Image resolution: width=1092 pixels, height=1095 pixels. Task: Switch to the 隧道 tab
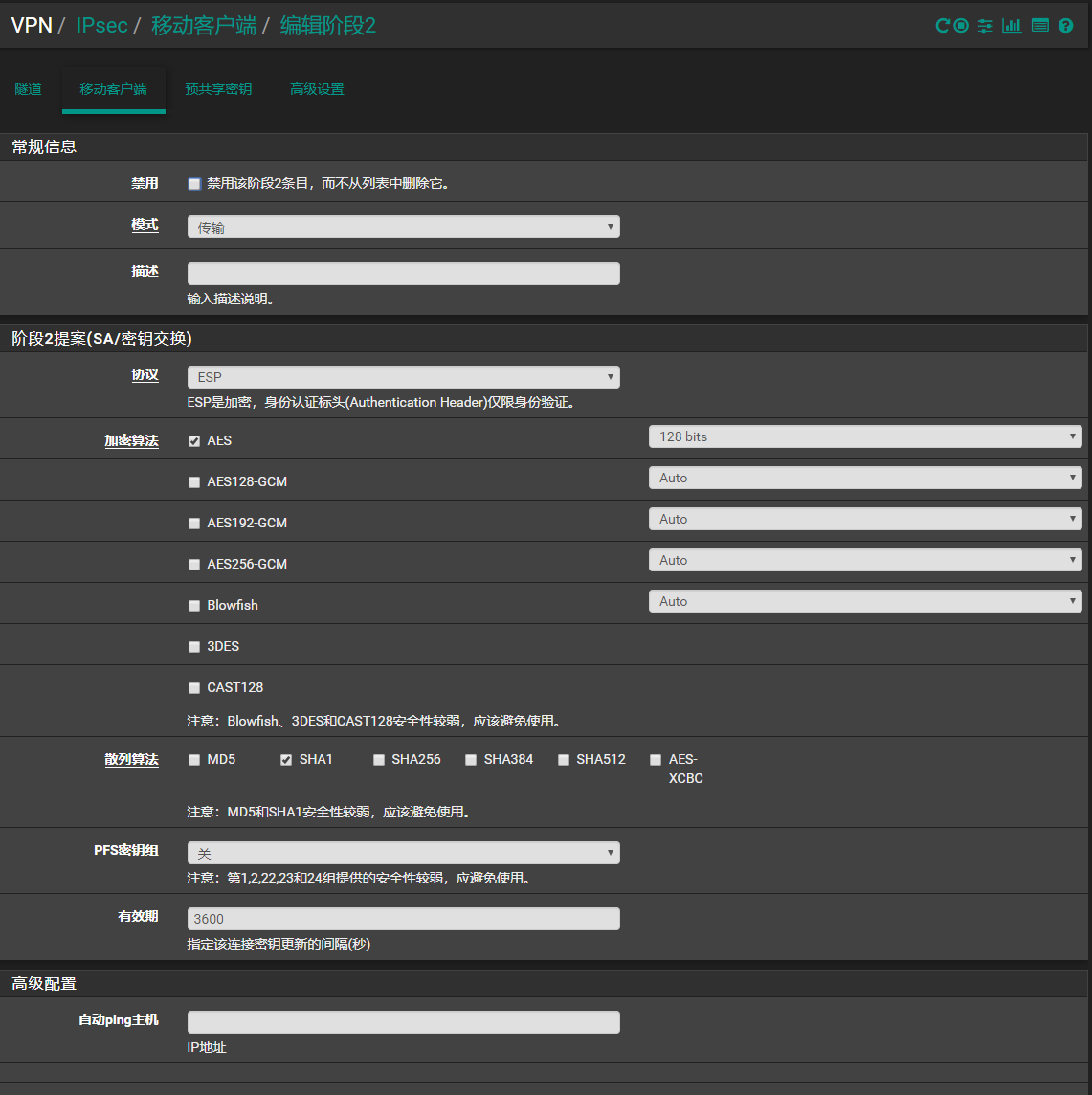(x=29, y=89)
